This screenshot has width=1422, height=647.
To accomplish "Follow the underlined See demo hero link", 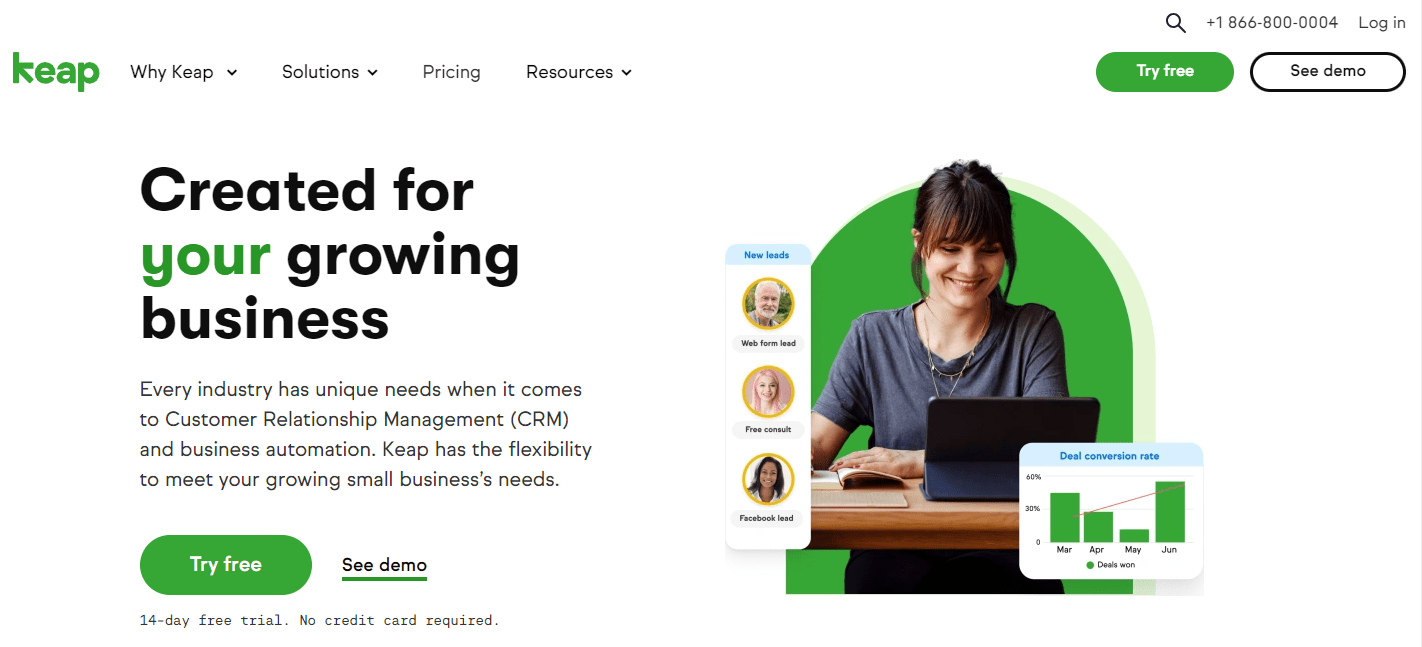I will pos(384,566).
